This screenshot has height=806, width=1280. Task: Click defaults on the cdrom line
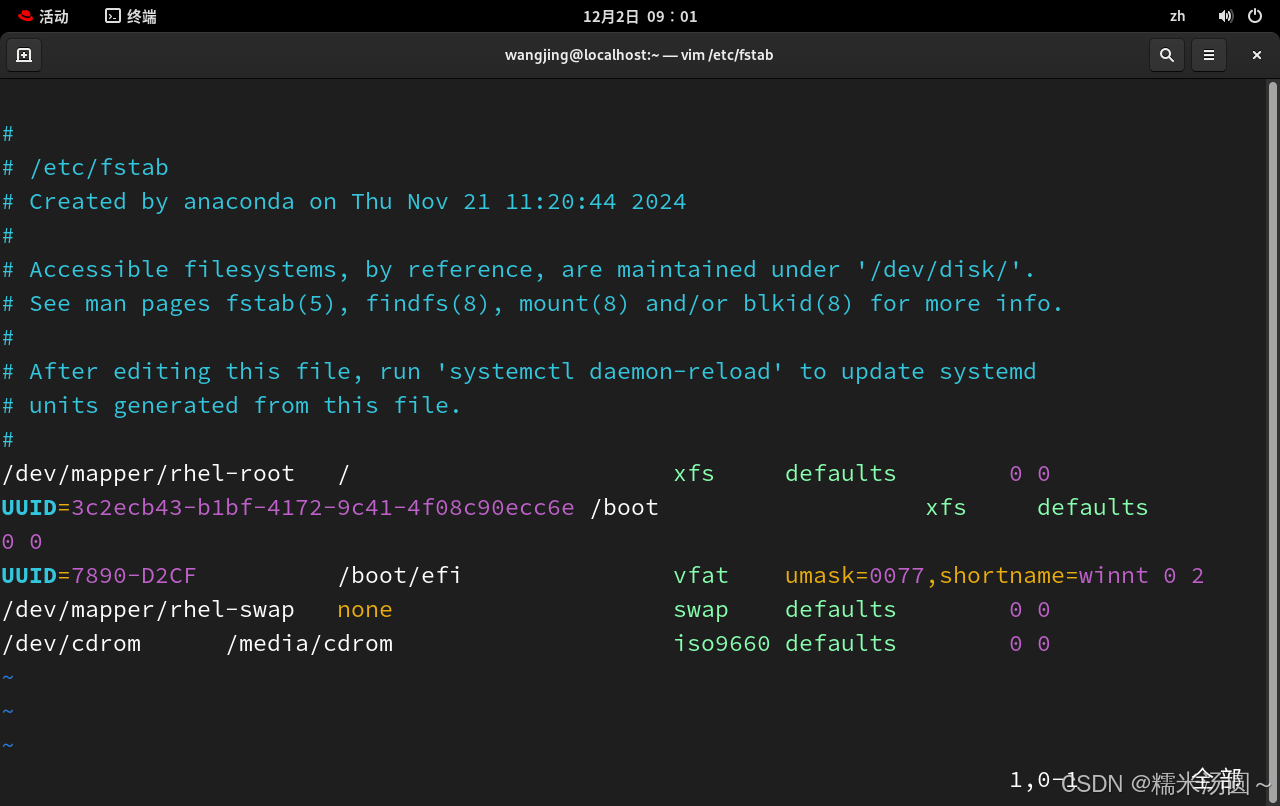click(841, 643)
